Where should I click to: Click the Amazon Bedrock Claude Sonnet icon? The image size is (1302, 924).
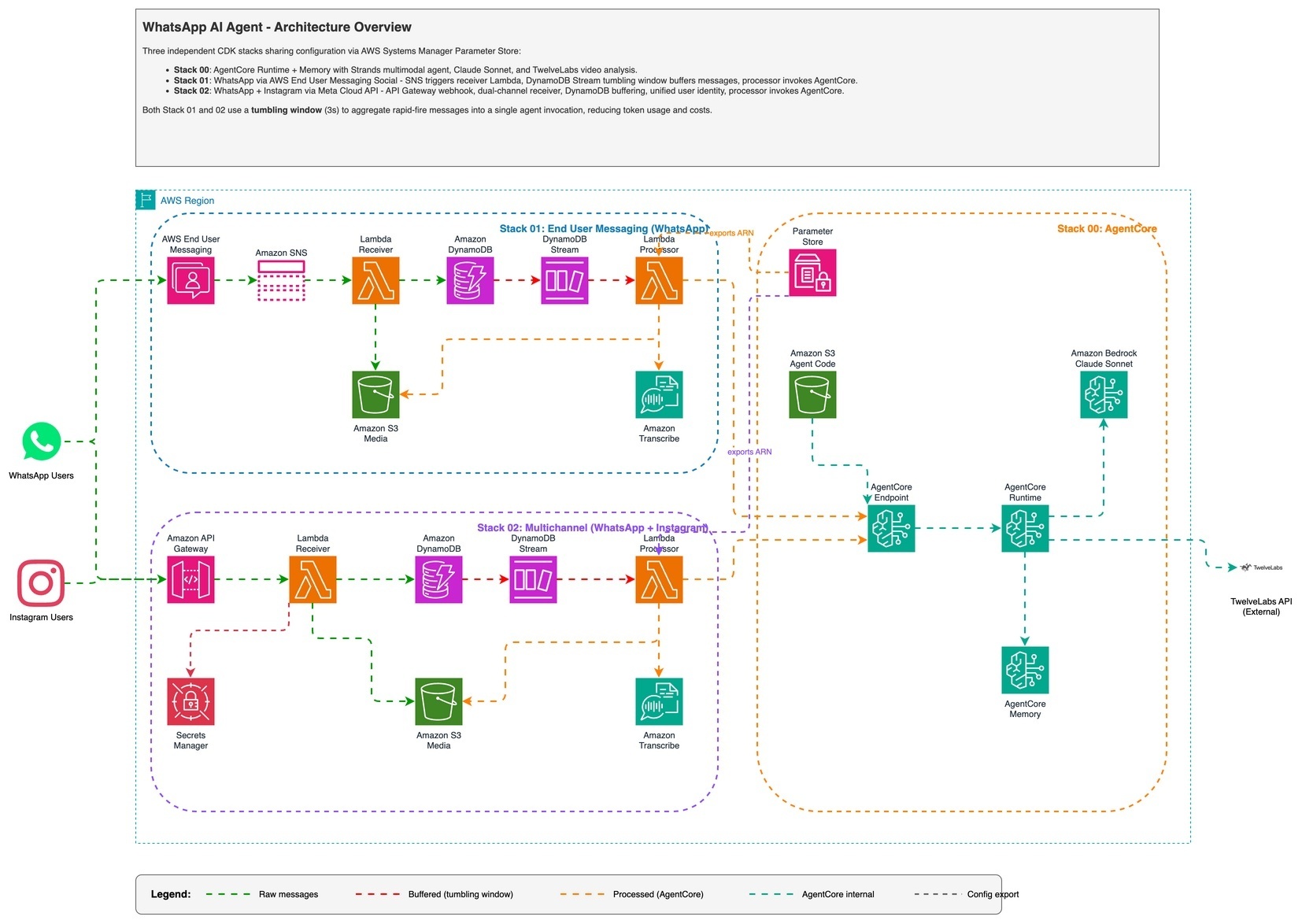point(1104,394)
